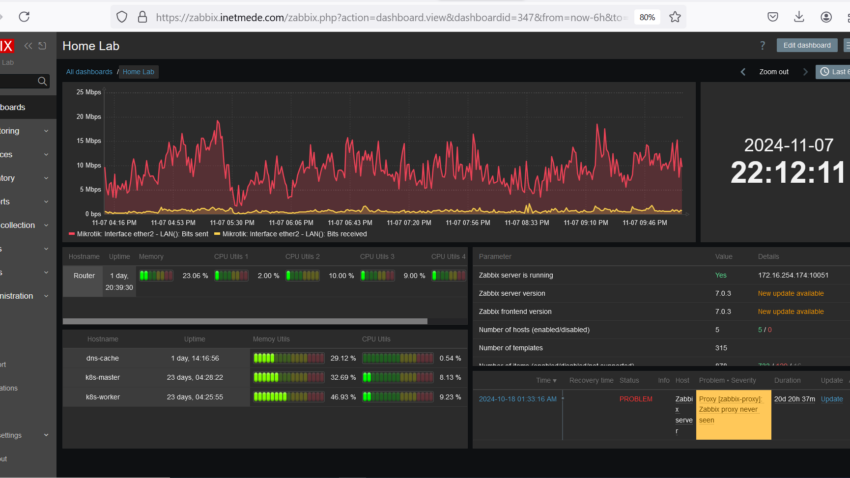The image size is (850, 478).
Task: Open the Pocket save icon
Action: 773,17
